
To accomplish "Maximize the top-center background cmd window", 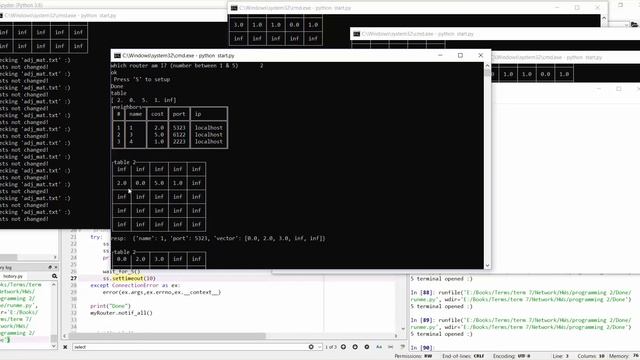I will coord(577,8).
